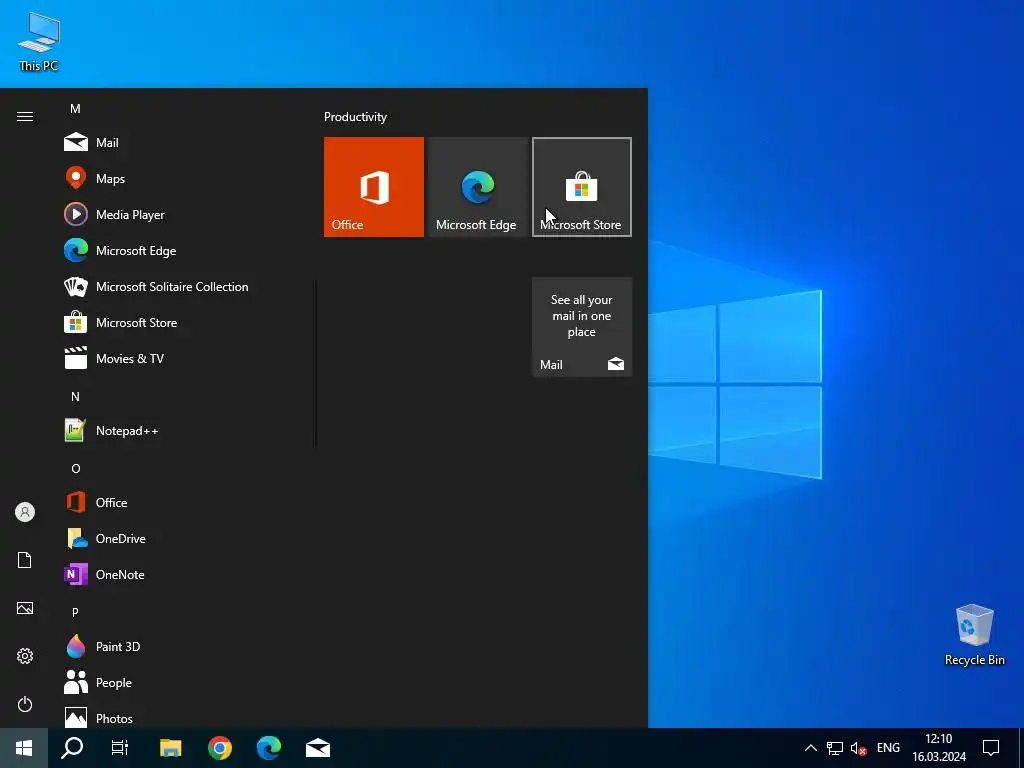Image resolution: width=1024 pixels, height=768 pixels.
Task: Open taskbar Search
Action: point(72,748)
